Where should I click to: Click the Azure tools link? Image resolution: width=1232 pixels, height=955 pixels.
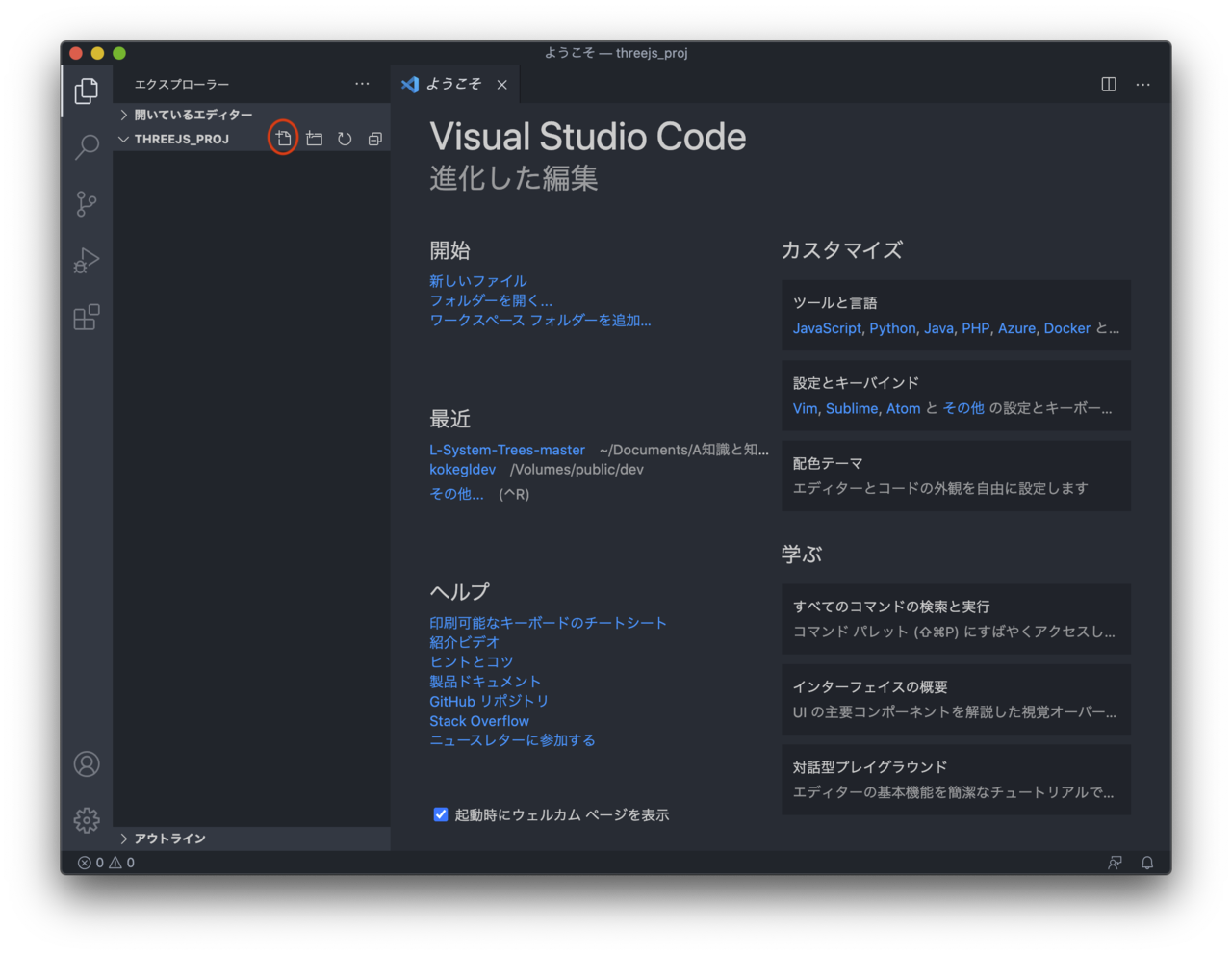pyautogui.click(x=1016, y=328)
